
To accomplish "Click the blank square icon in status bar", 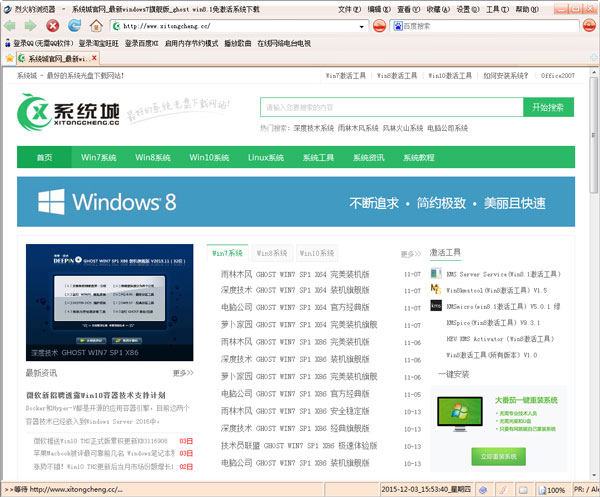I will coord(523,490).
